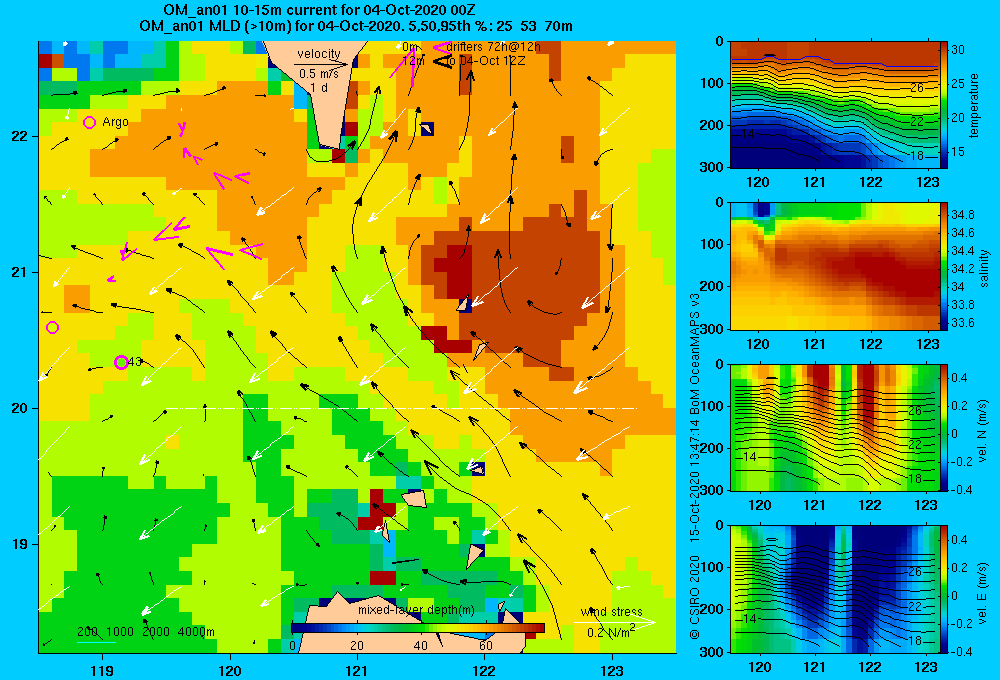Open the eastward velocity section panel
Image resolution: width=1000 pixels, height=680 pixels.
tap(835, 589)
